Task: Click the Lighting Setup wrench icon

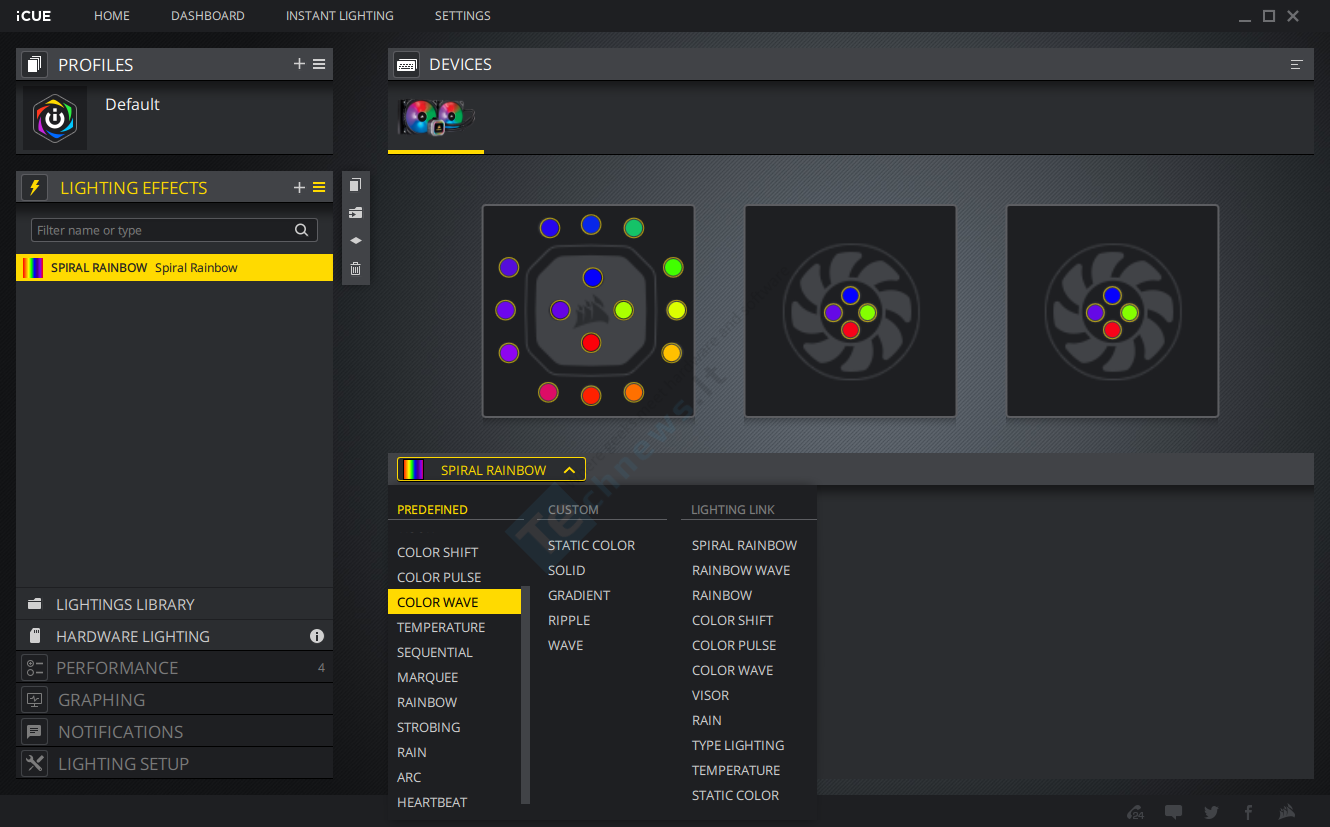Action: tap(35, 764)
